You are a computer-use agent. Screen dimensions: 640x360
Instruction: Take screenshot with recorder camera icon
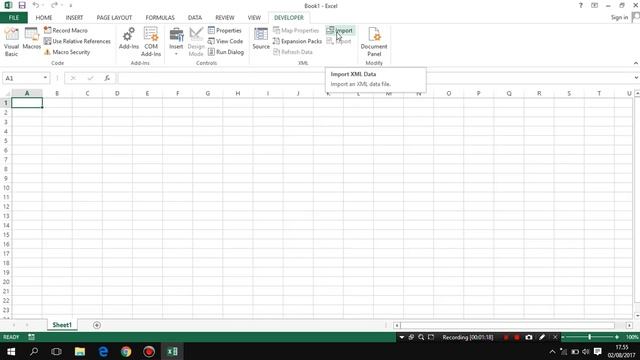point(529,337)
